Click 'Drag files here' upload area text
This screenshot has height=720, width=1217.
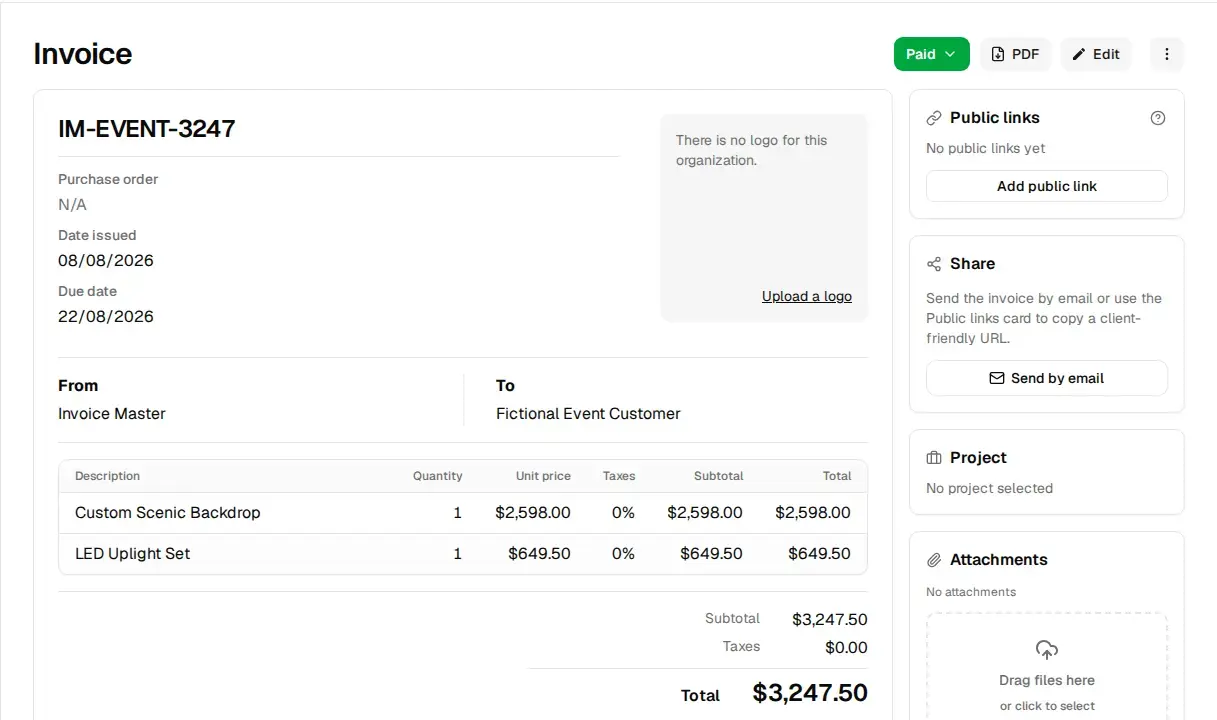coord(1047,680)
